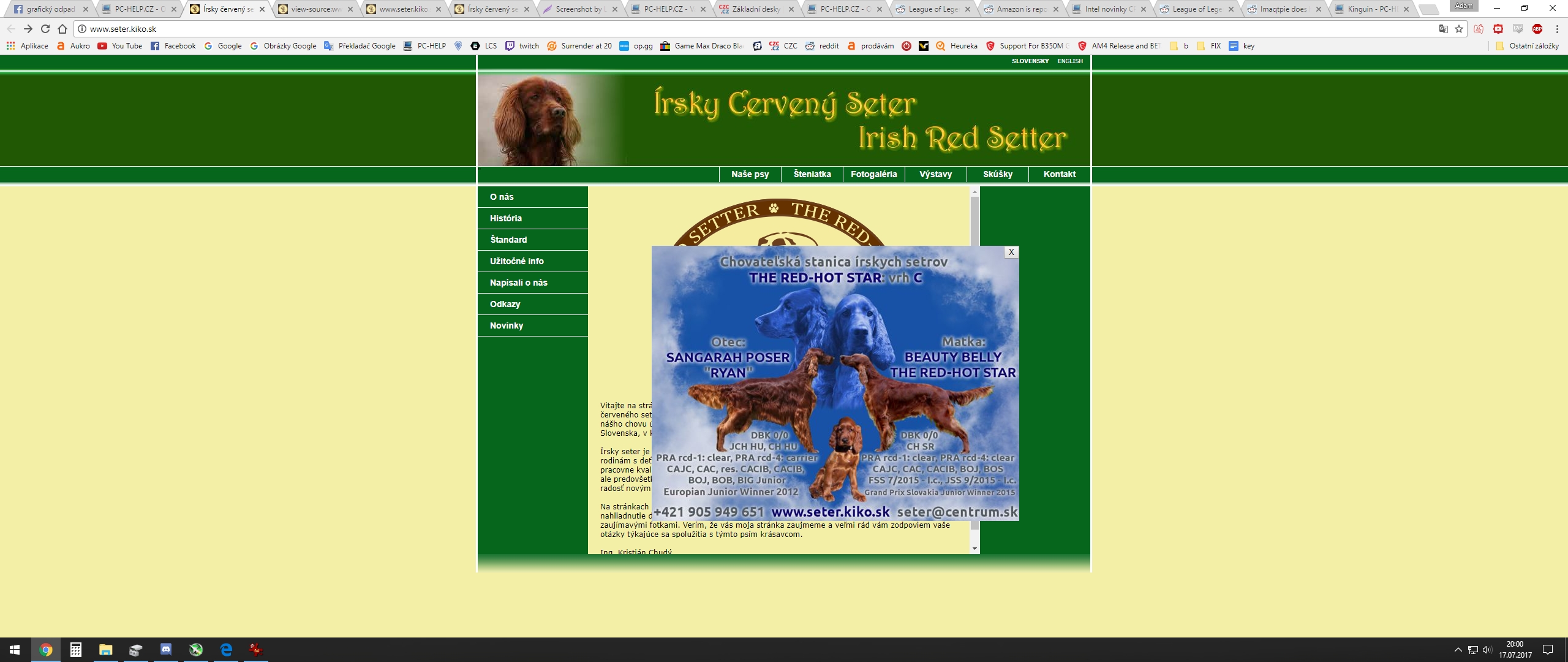This screenshot has width=1568, height=662.
Task: Open Chrome three-dot menu
Action: tap(1557, 29)
